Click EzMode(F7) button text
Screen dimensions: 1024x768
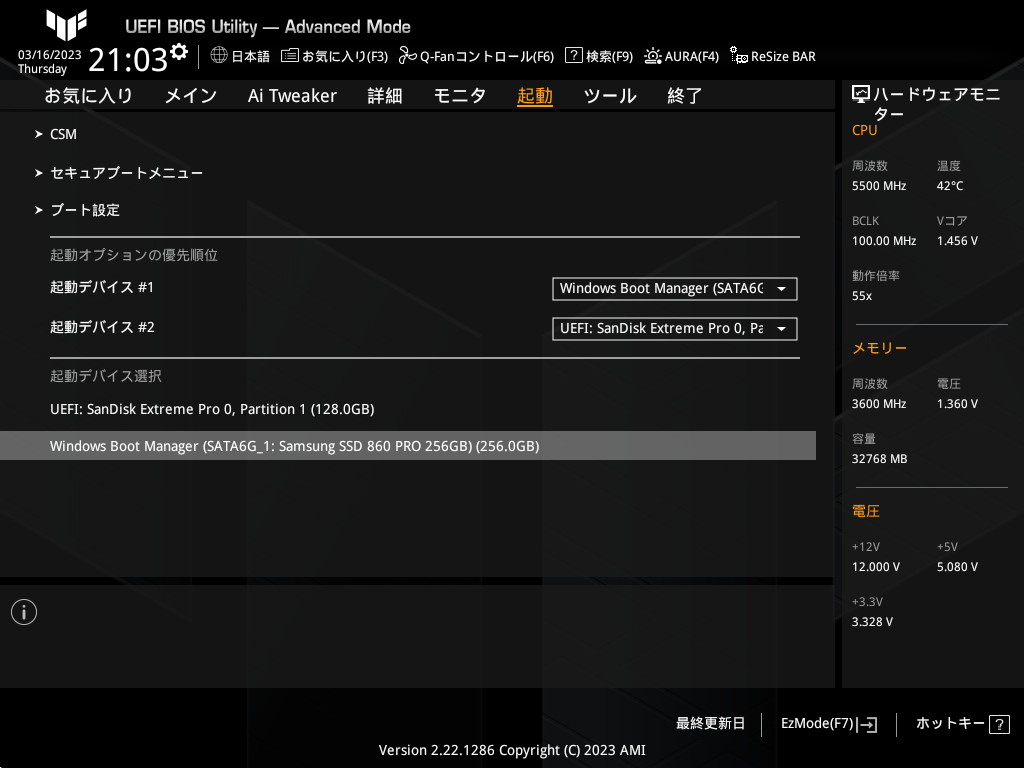[817, 724]
